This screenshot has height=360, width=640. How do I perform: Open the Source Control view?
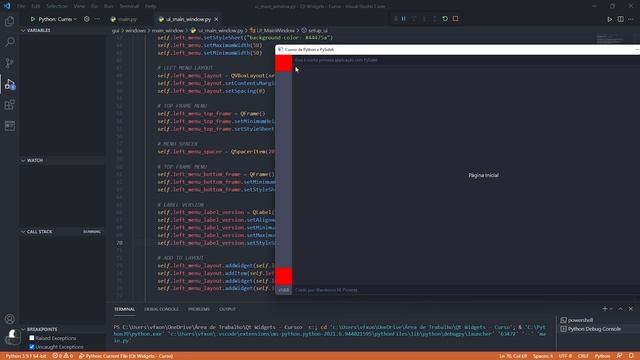(x=9, y=63)
